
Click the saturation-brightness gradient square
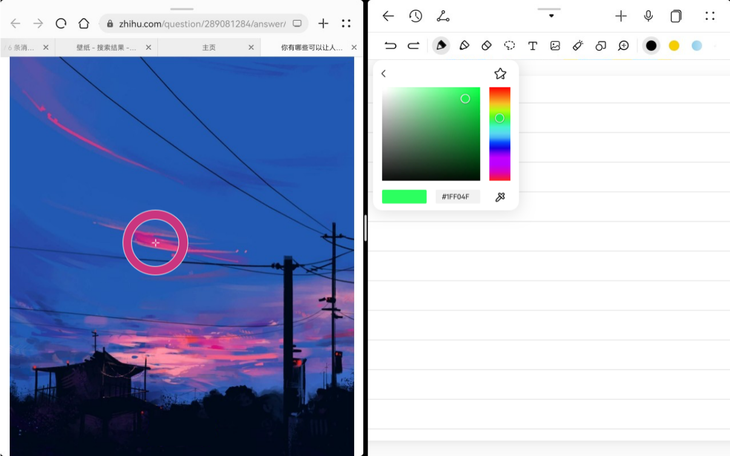pos(431,134)
